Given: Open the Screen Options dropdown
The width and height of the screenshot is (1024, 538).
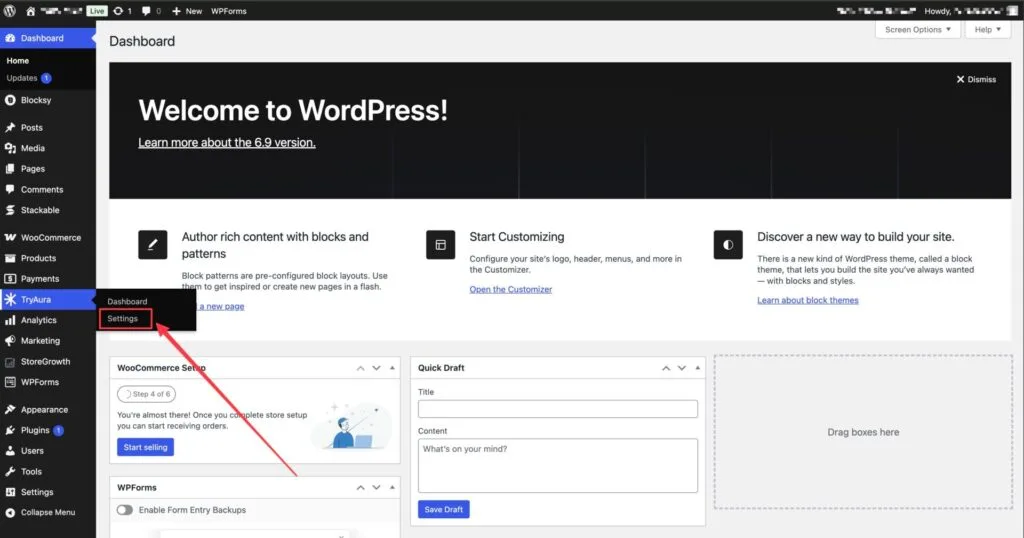Looking at the screenshot, I should [x=918, y=29].
